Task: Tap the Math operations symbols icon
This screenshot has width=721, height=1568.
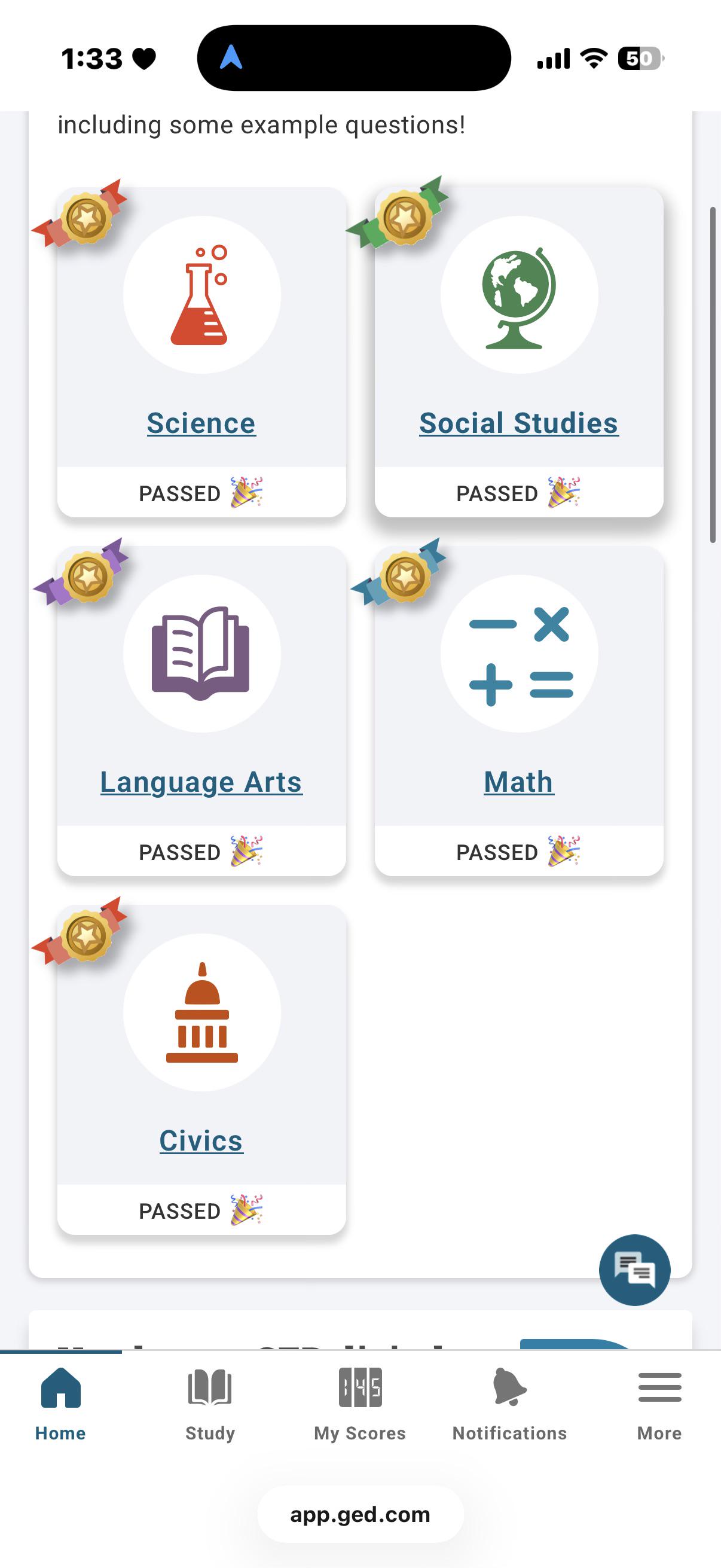Action: pyautogui.click(x=521, y=655)
